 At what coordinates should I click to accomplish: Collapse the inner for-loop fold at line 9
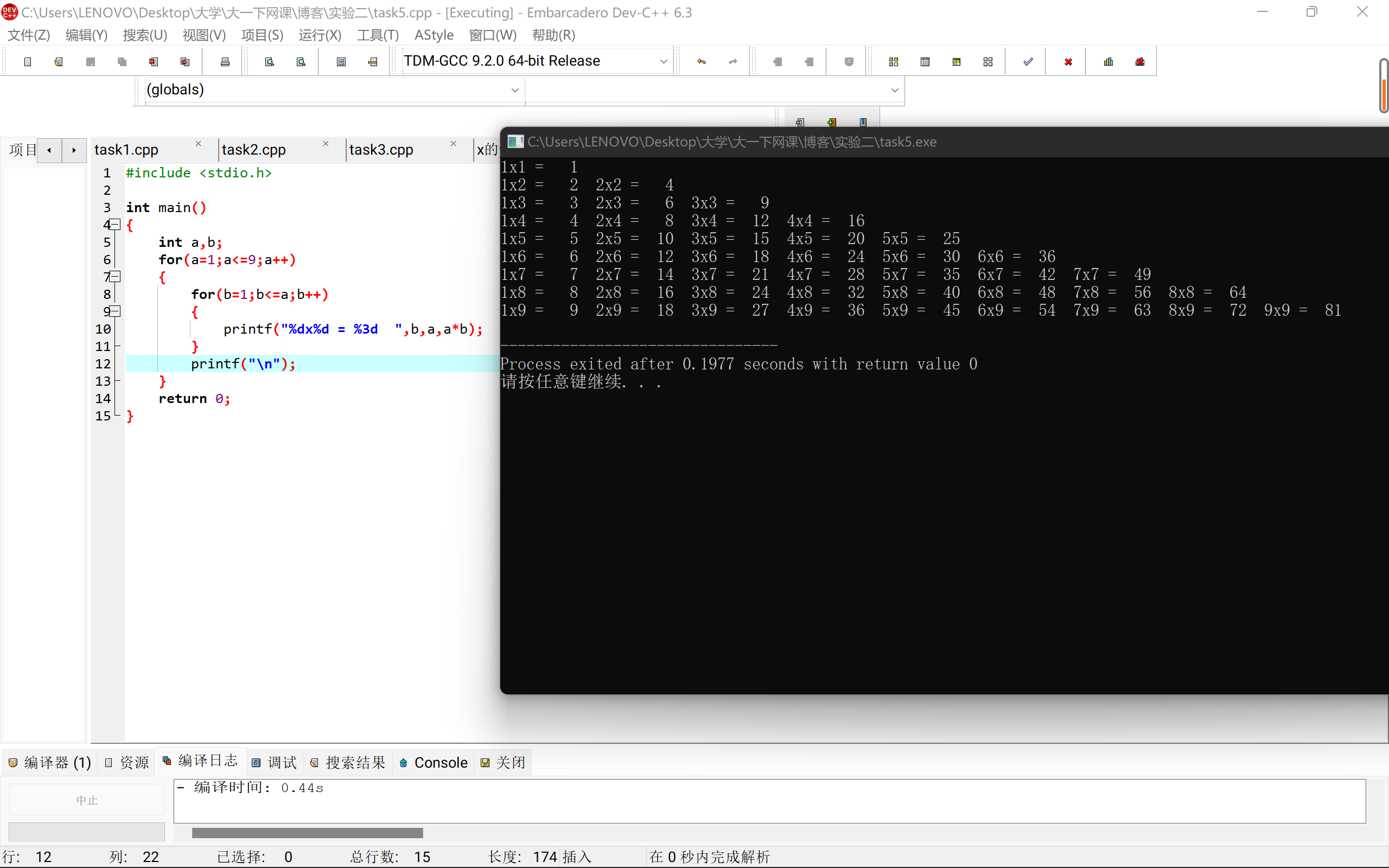(115, 311)
